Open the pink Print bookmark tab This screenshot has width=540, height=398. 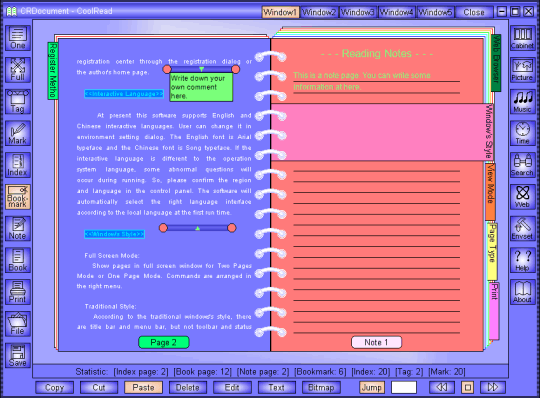tap(494, 311)
